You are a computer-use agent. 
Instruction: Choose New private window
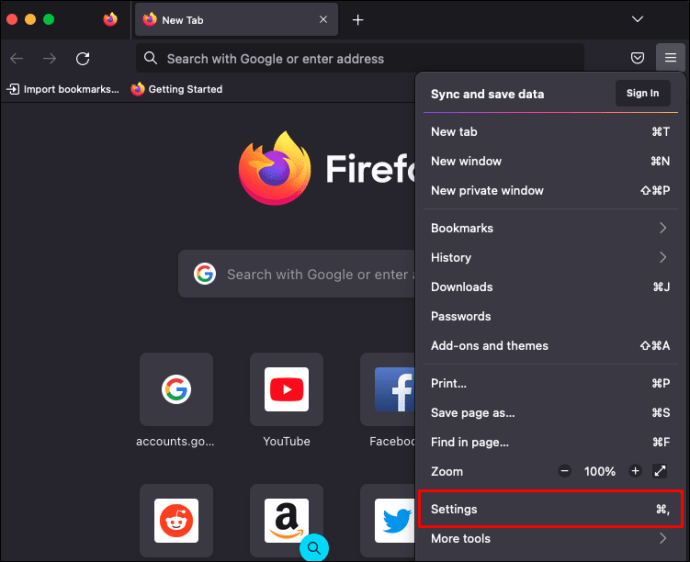(550, 191)
